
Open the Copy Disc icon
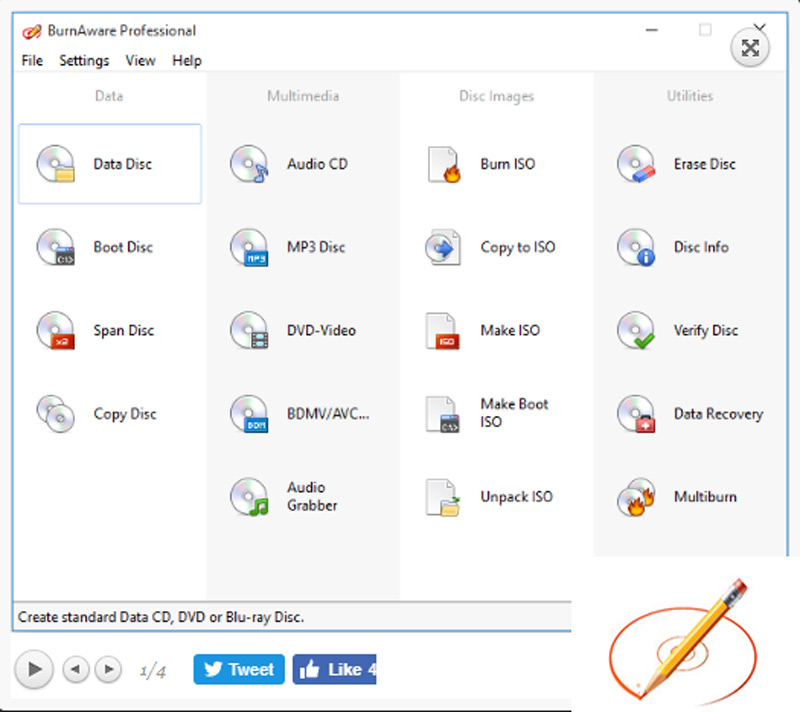pyautogui.click(x=56, y=414)
